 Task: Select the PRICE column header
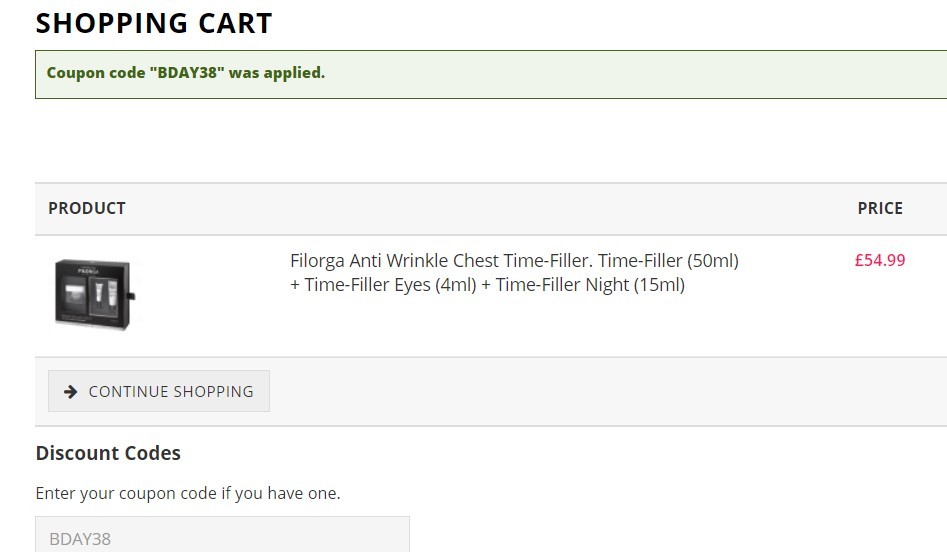tap(880, 208)
